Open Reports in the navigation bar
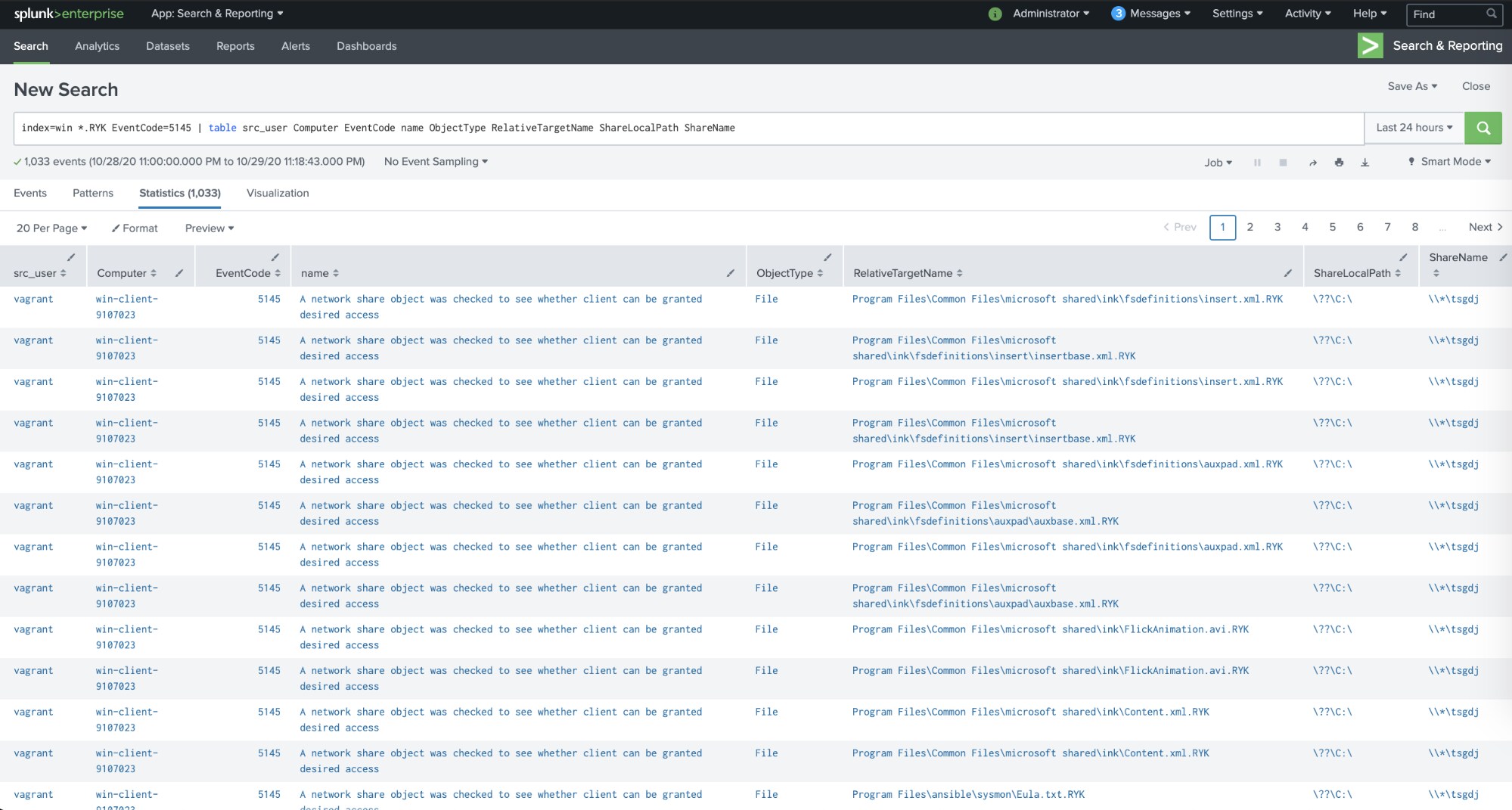 click(235, 46)
